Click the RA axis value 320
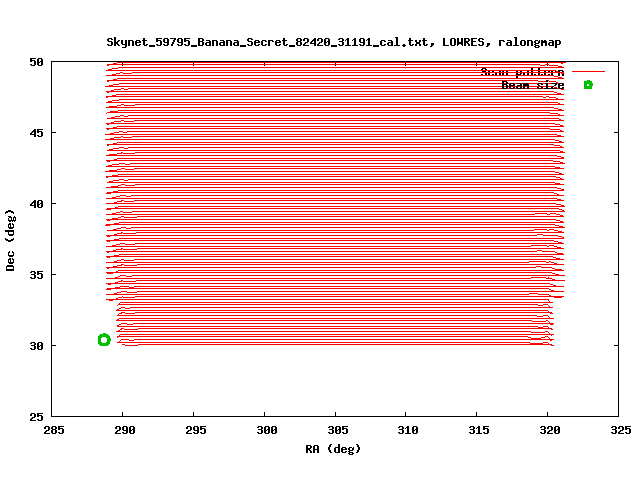 [x=550, y=430]
